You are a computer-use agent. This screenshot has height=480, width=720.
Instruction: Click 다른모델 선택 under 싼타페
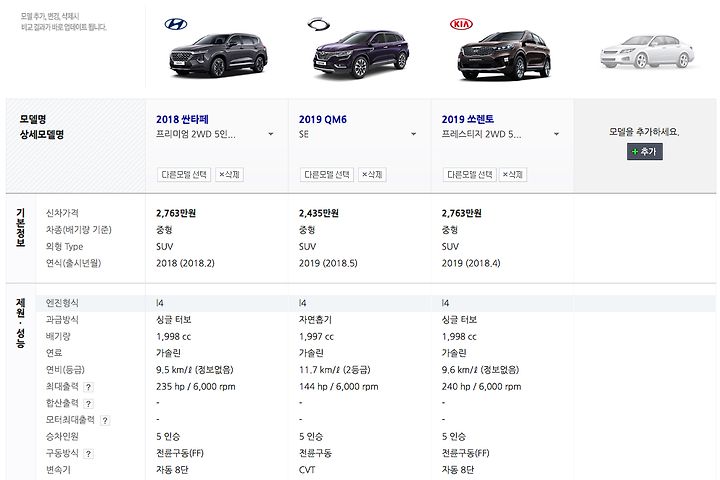pos(184,175)
